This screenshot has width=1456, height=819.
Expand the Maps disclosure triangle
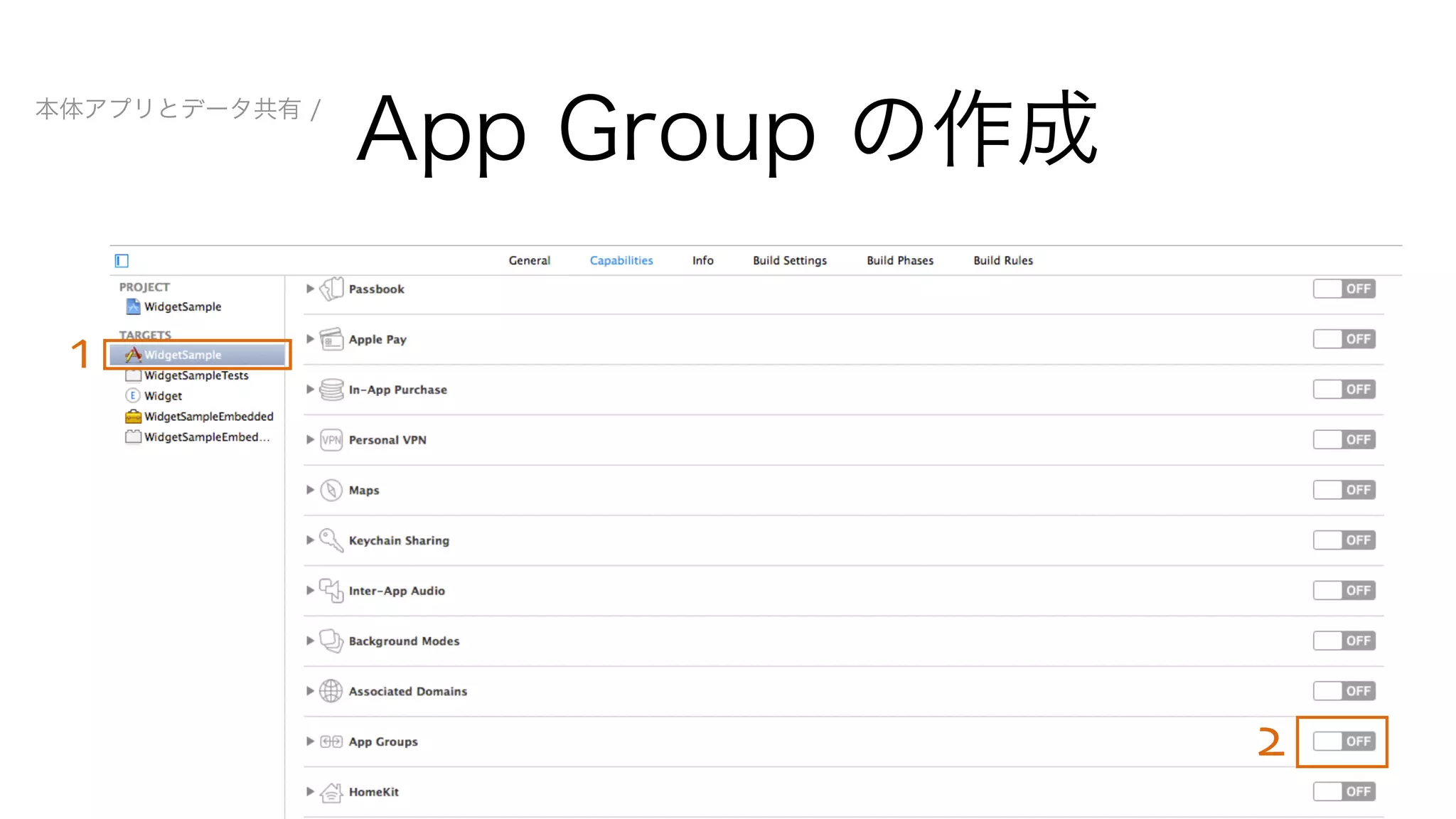(310, 490)
